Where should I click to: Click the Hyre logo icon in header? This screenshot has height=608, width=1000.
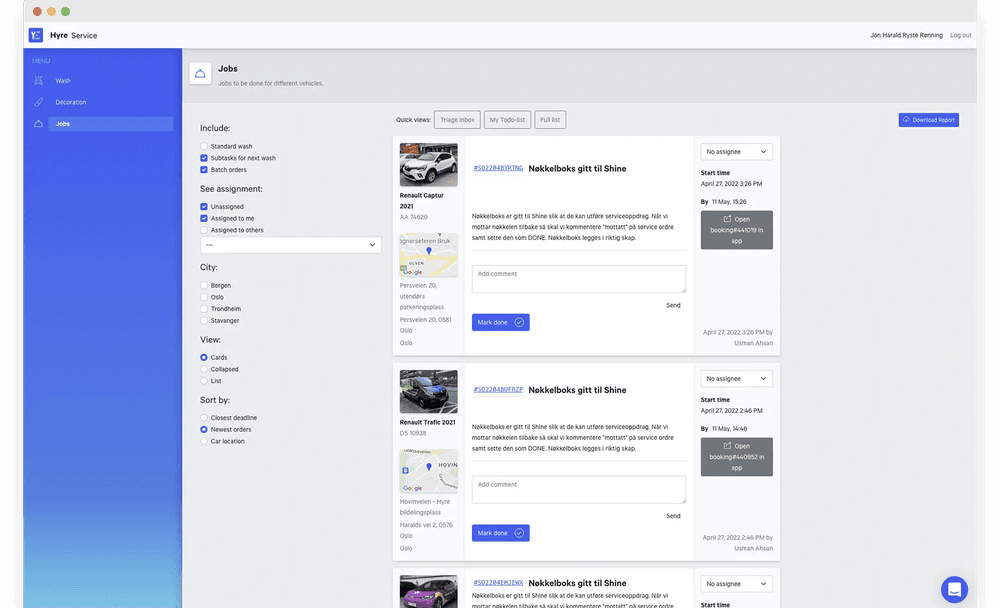pos(36,35)
